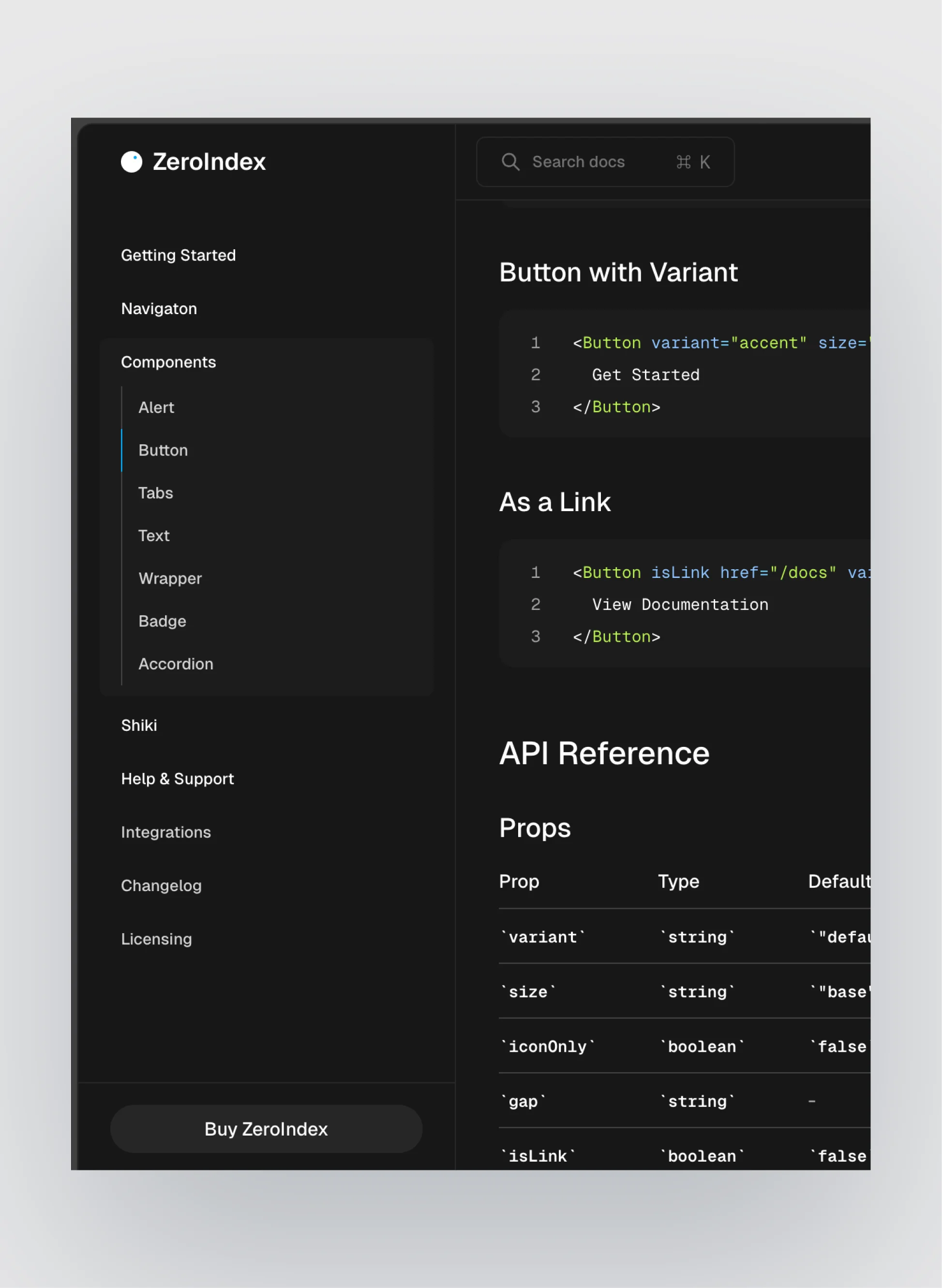Click the magnifier icon in search bar
942x1288 pixels.
[x=511, y=162]
